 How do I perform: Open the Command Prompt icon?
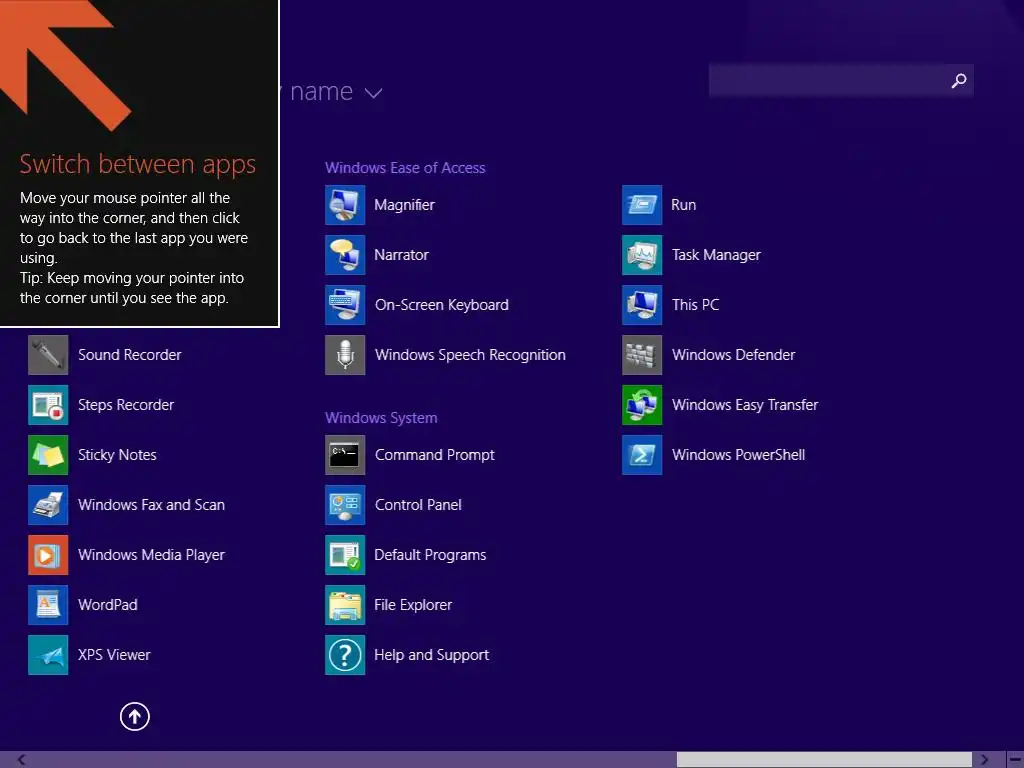click(x=345, y=455)
